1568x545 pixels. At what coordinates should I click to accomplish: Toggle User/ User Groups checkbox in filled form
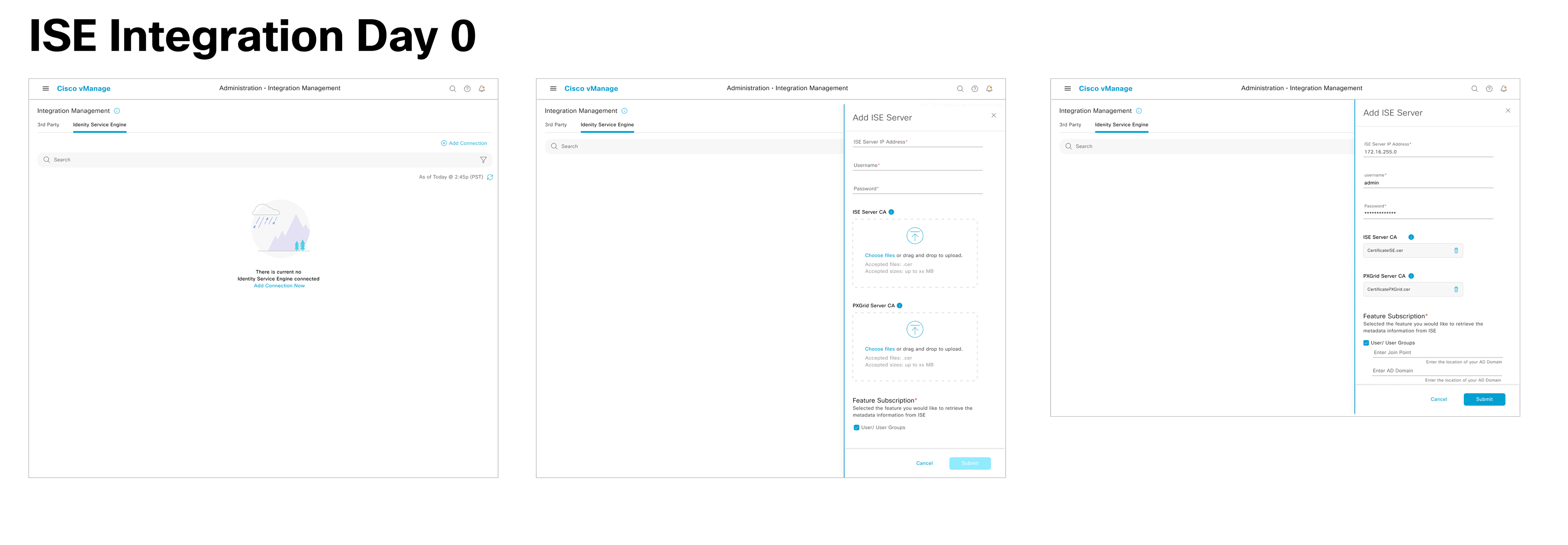pos(1367,344)
